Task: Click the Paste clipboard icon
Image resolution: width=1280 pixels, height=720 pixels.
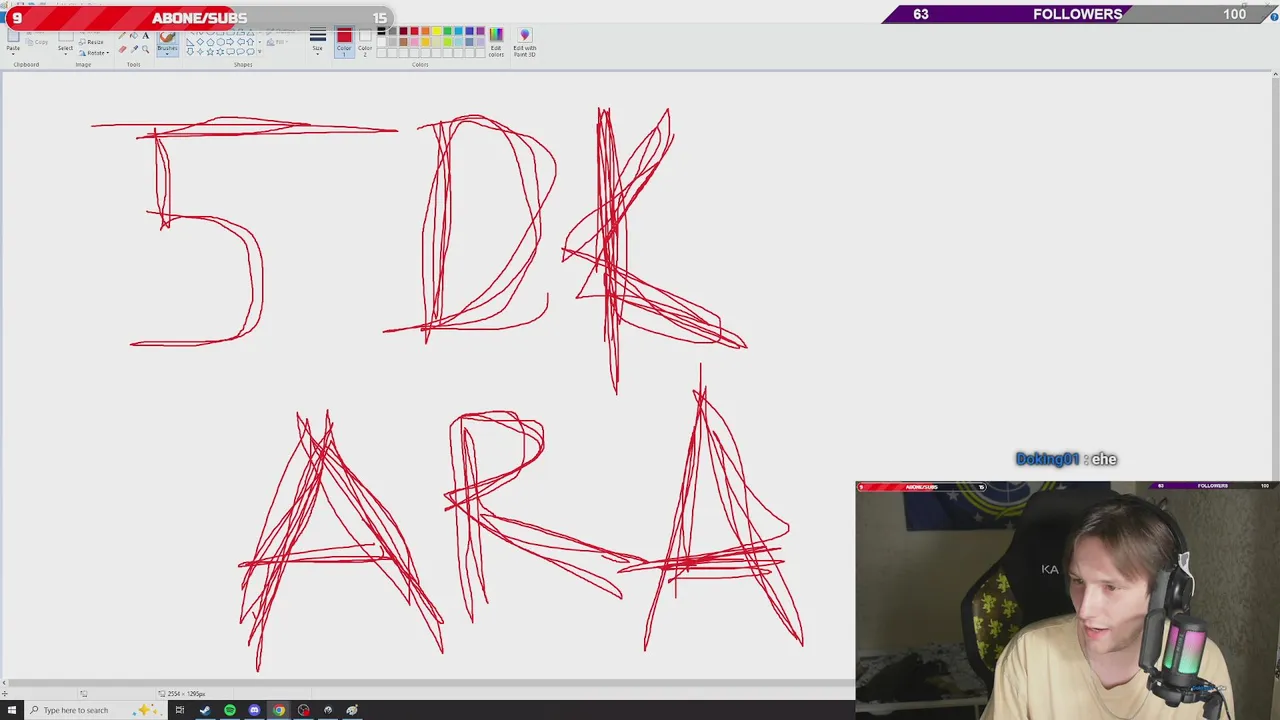Action: (13, 36)
